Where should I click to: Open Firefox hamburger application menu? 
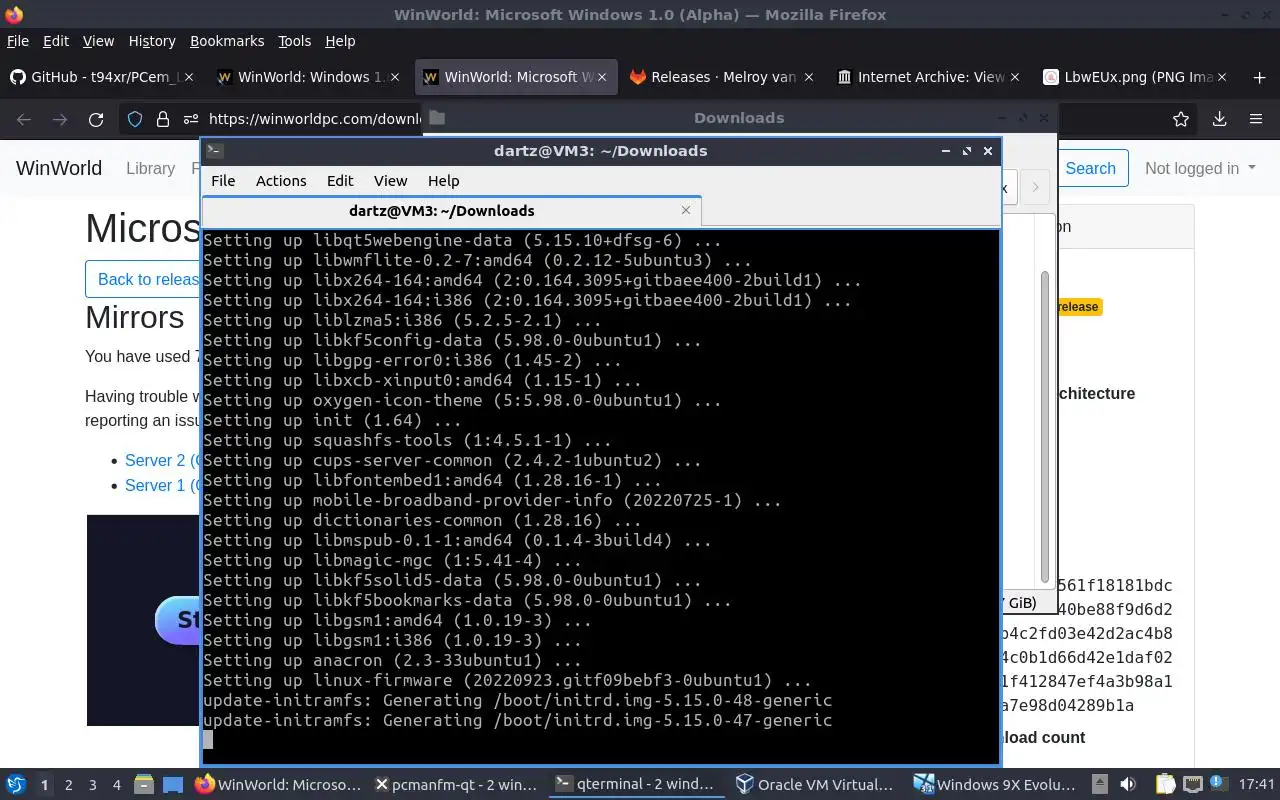point(1256,119)
